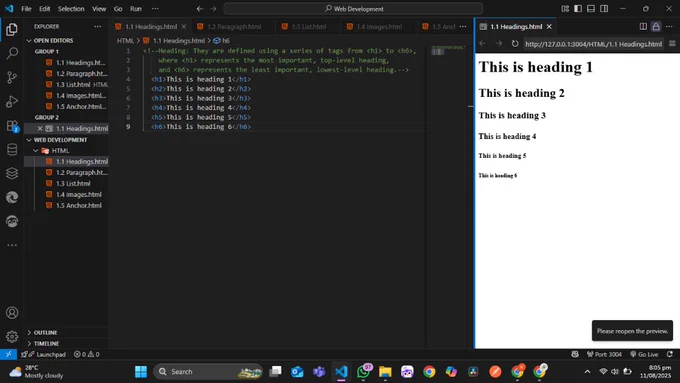
Task: Open the Extensions view with badge
Action: pos(12,126)
